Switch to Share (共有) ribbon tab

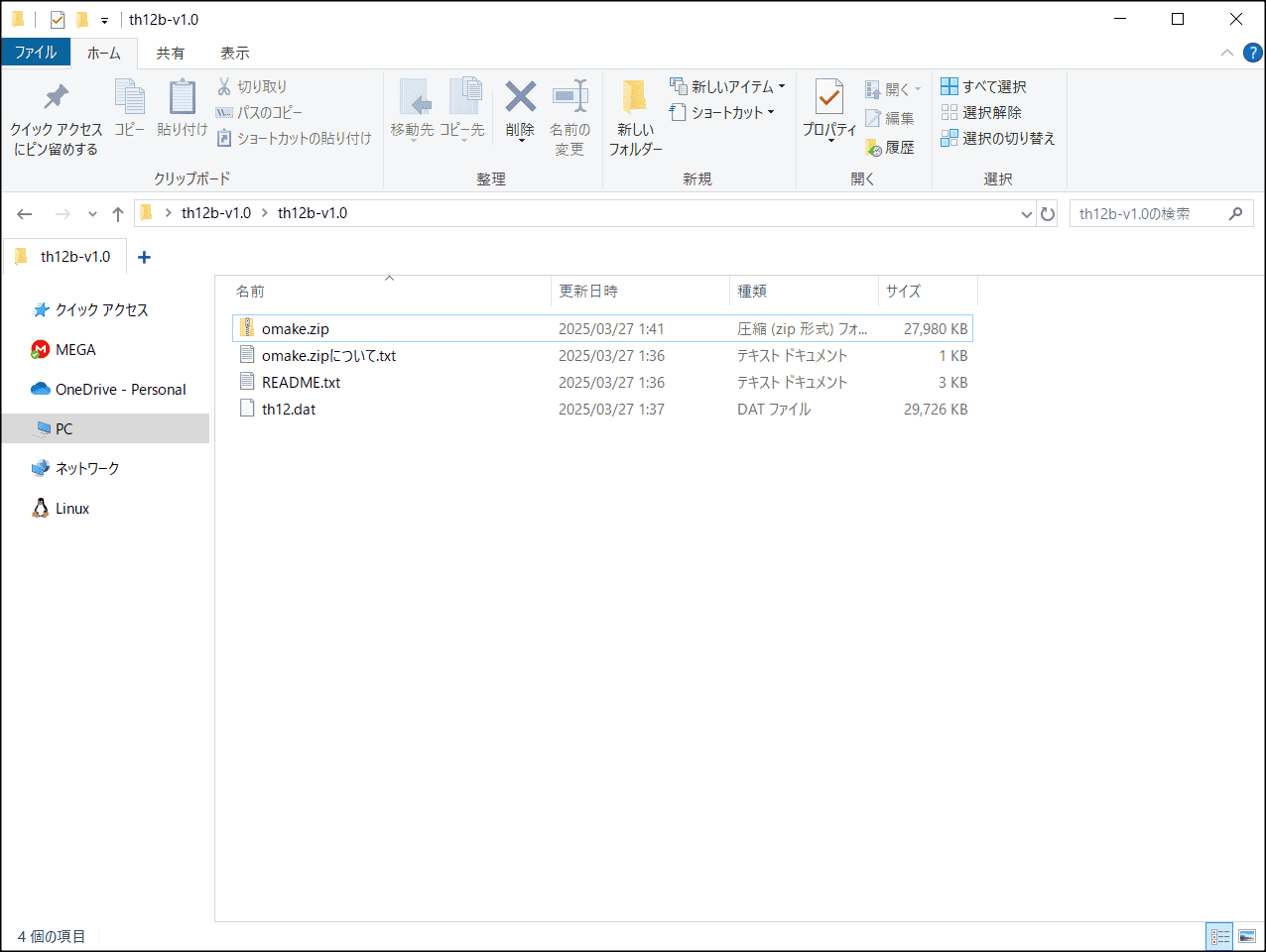171,53
